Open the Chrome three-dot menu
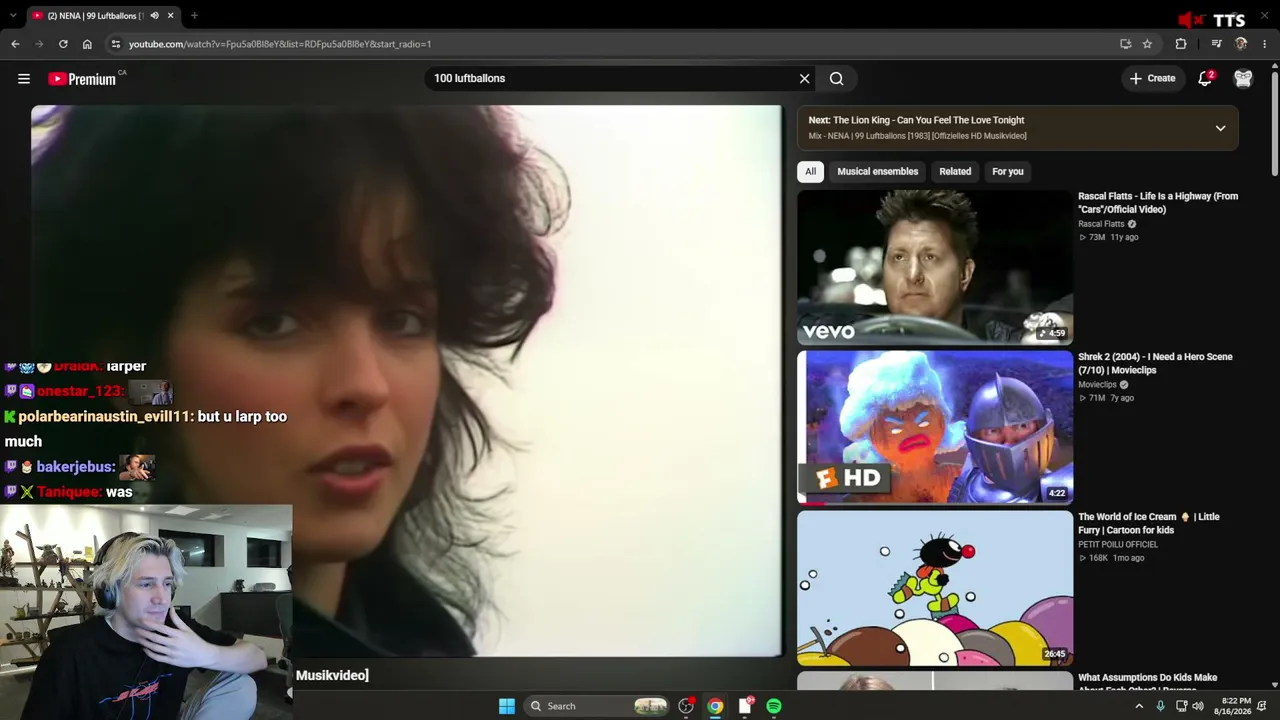The image size is (1280, 720). click(x=1265, y=44)
